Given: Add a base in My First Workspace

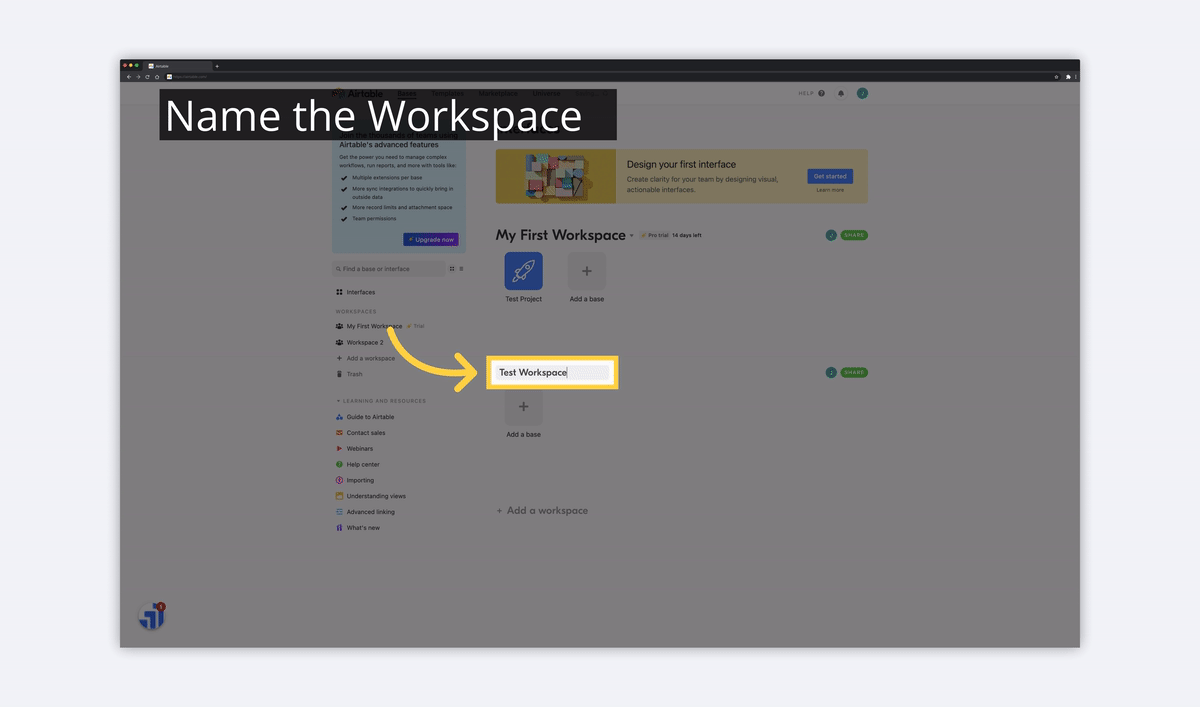Looking at the screenshot, I should [586, 271].
